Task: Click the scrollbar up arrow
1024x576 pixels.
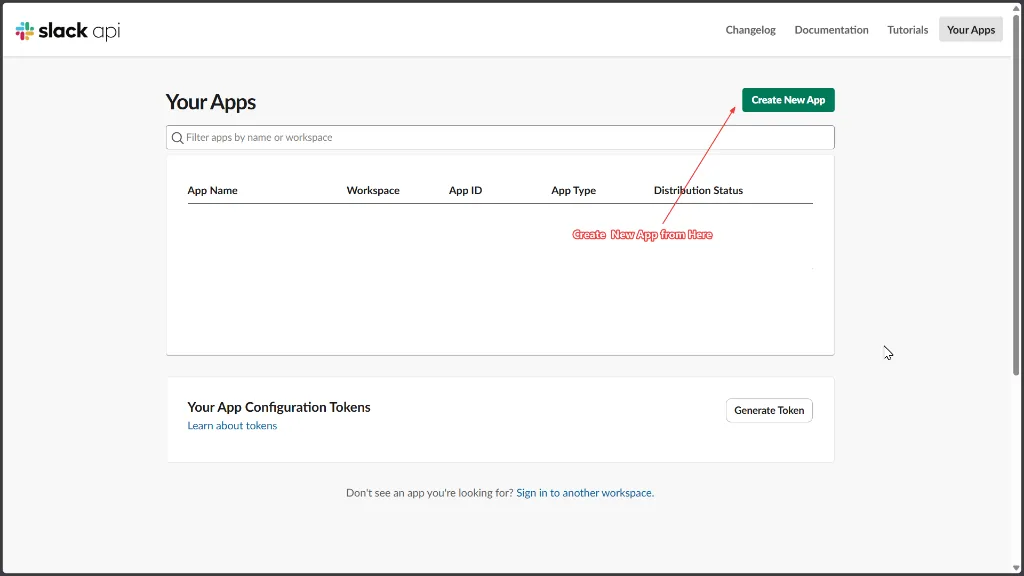Action: (x=1016, y=8)
